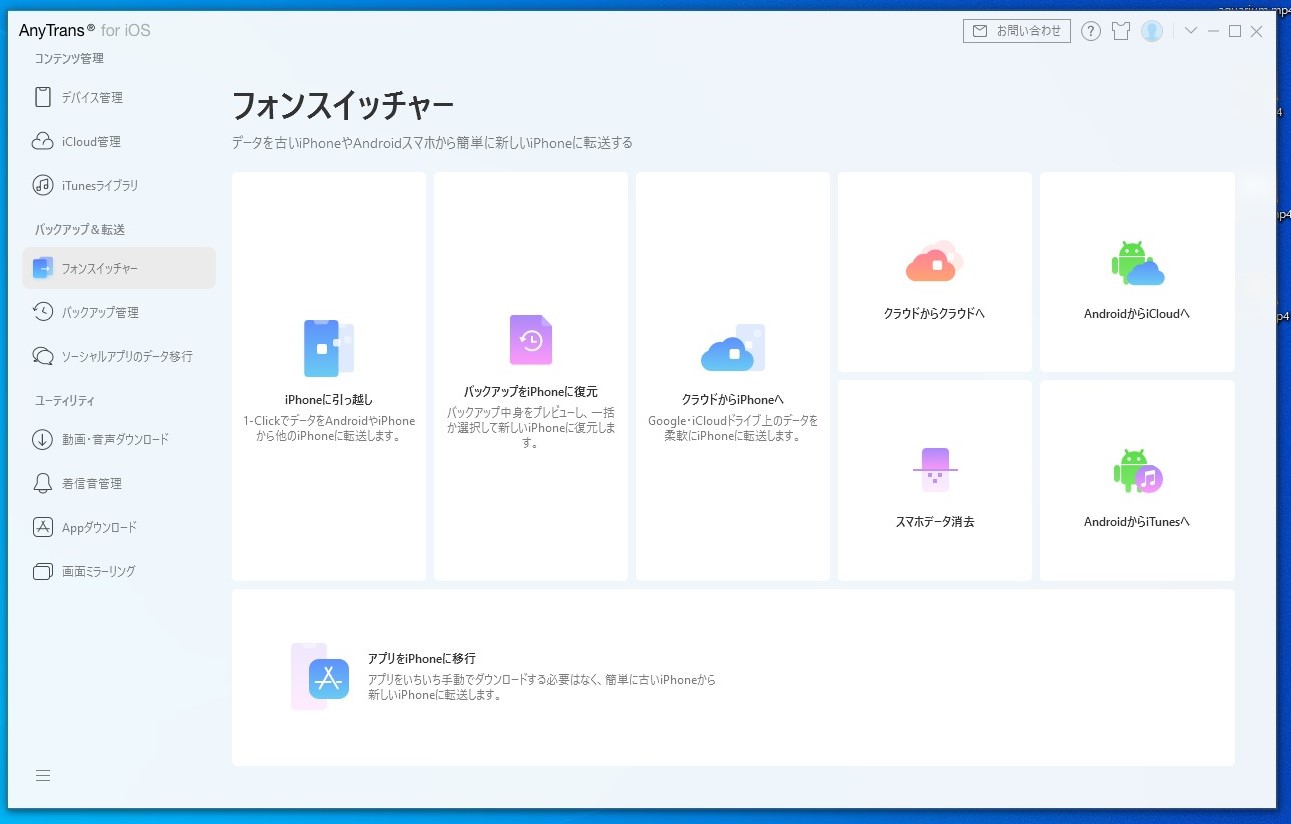The width and height of the screenshot is (1291, 824).
Task: Click the 動画・音声ダウンロード download icon
Action: tap(42, 439)
